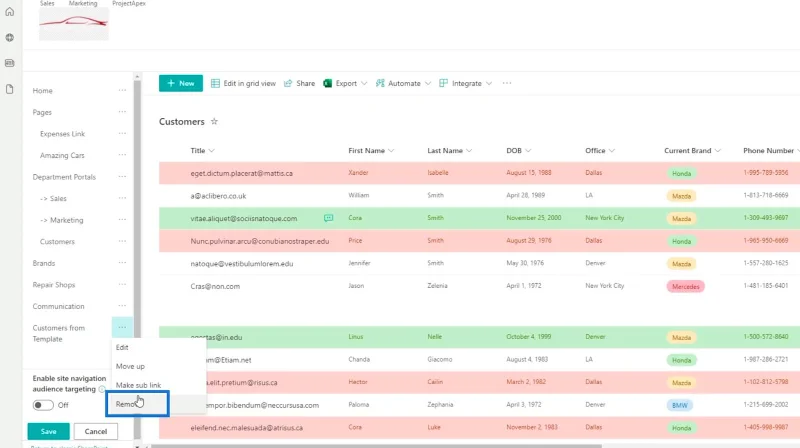This screenshot has height=448, width=800.
Task: Open ellipsis menu for Customers nav link
Action: [122, 241]
